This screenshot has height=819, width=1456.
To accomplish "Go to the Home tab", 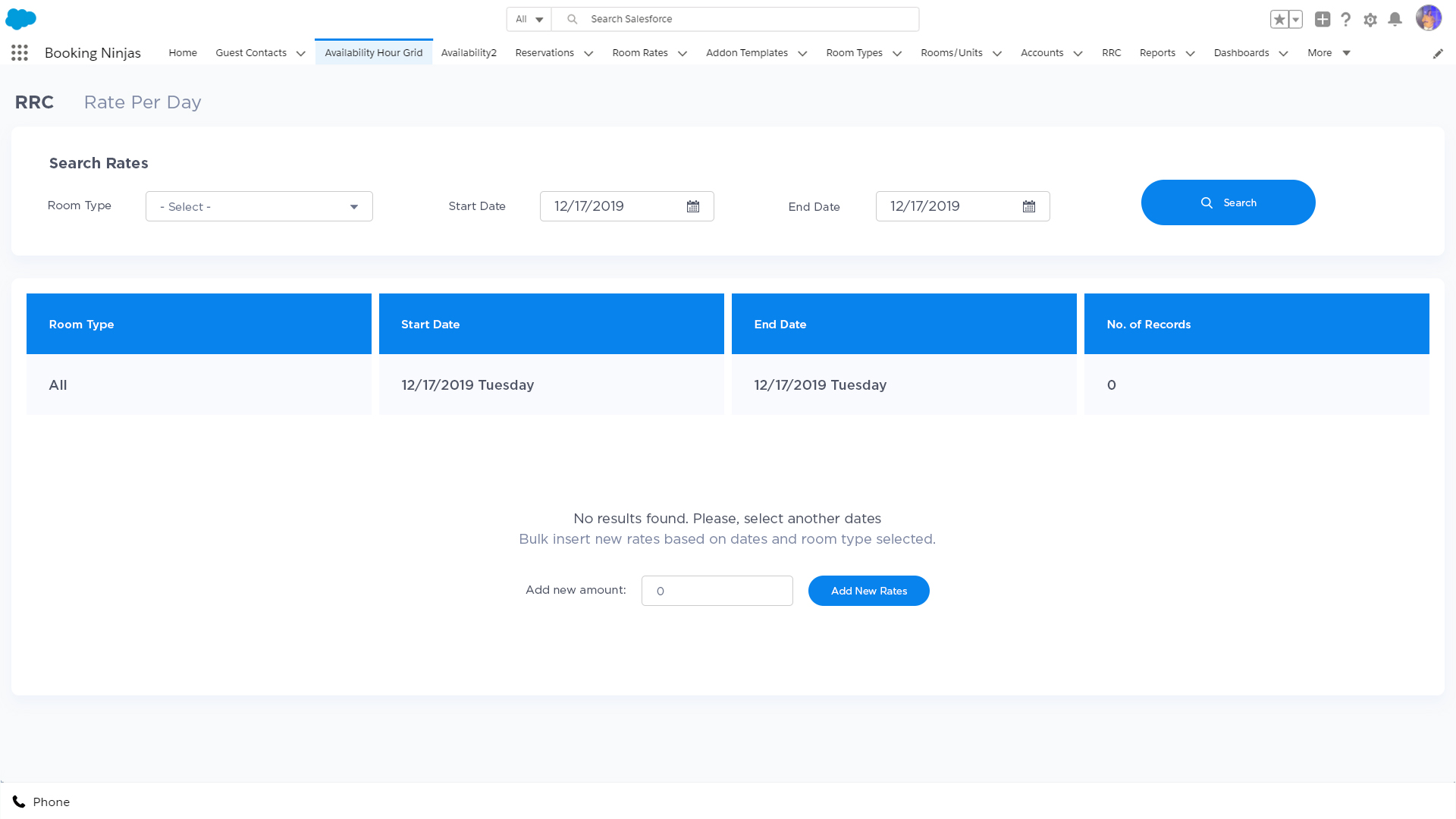I will tap(183, 52).
